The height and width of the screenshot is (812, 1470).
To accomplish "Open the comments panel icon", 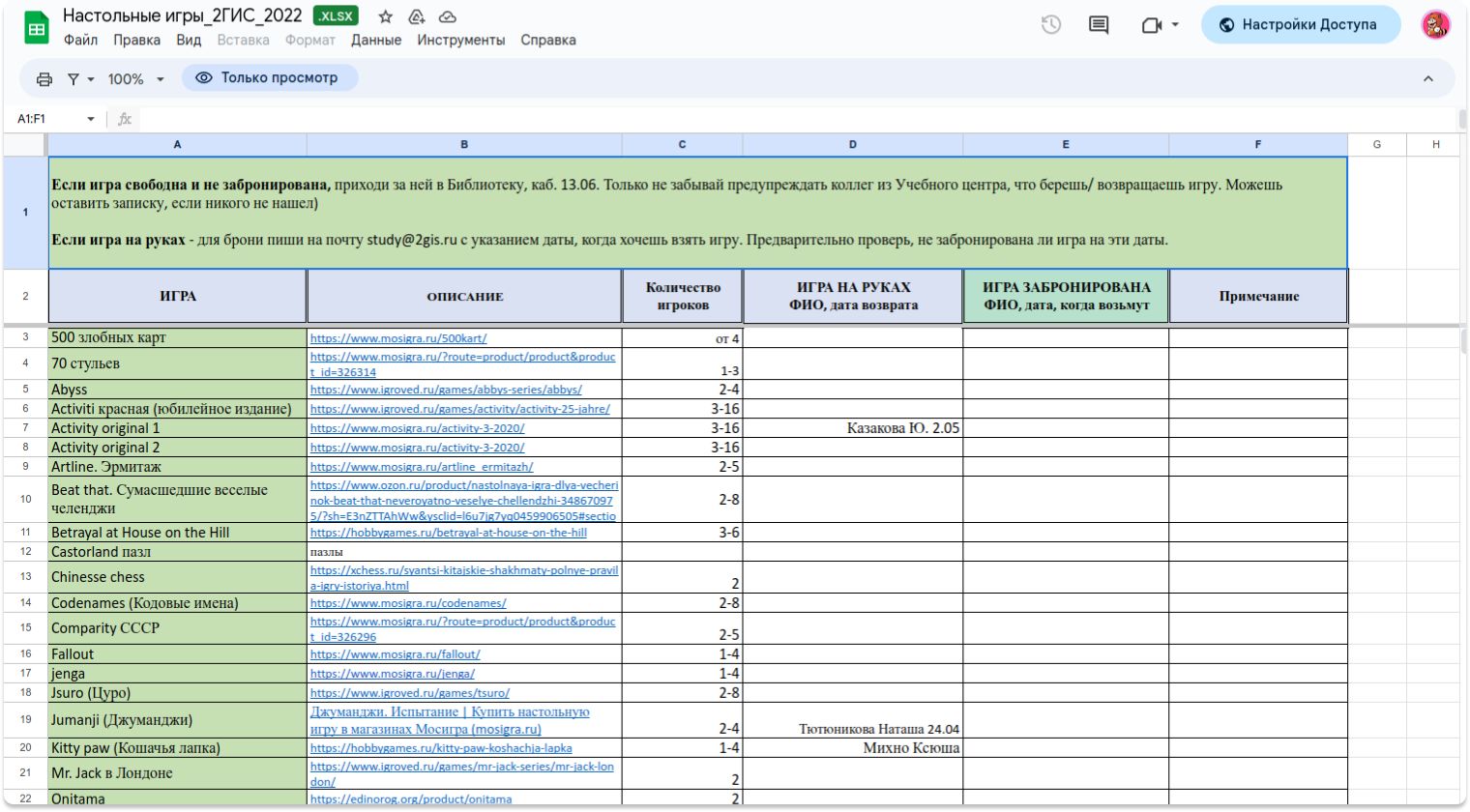I will tap(1099, 25).
